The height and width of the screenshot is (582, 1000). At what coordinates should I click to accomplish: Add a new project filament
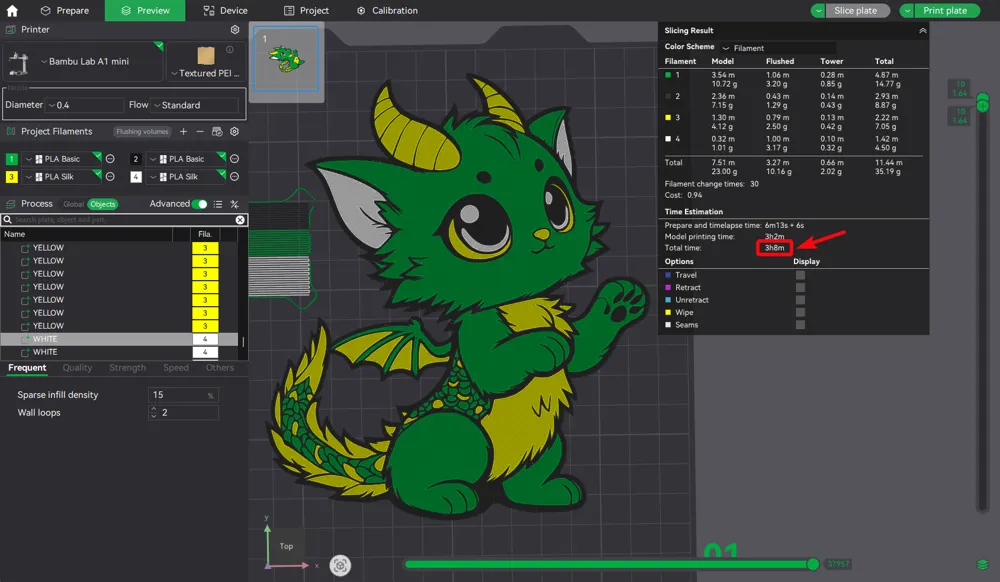(183, 131)
